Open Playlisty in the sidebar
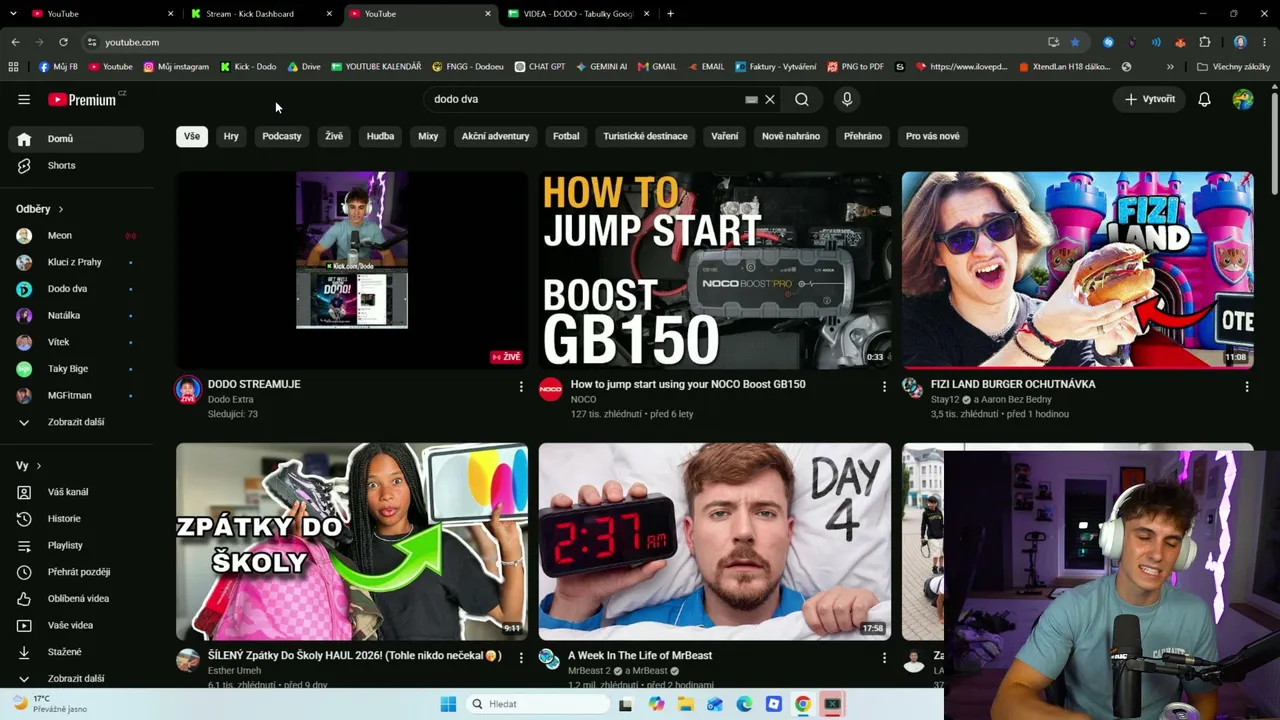Image resolution: width=1280 pixels, height=720 pixels. click(x=76, y=545)
